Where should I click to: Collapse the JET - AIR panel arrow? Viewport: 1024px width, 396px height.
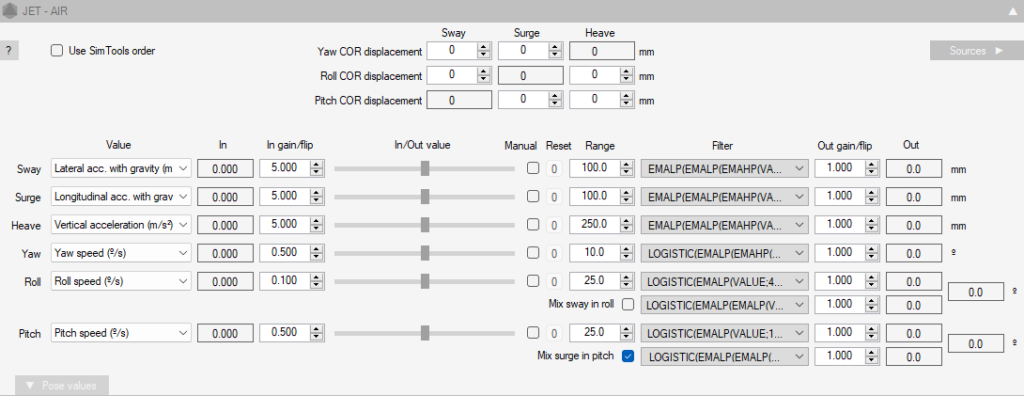pos(1013,10)
